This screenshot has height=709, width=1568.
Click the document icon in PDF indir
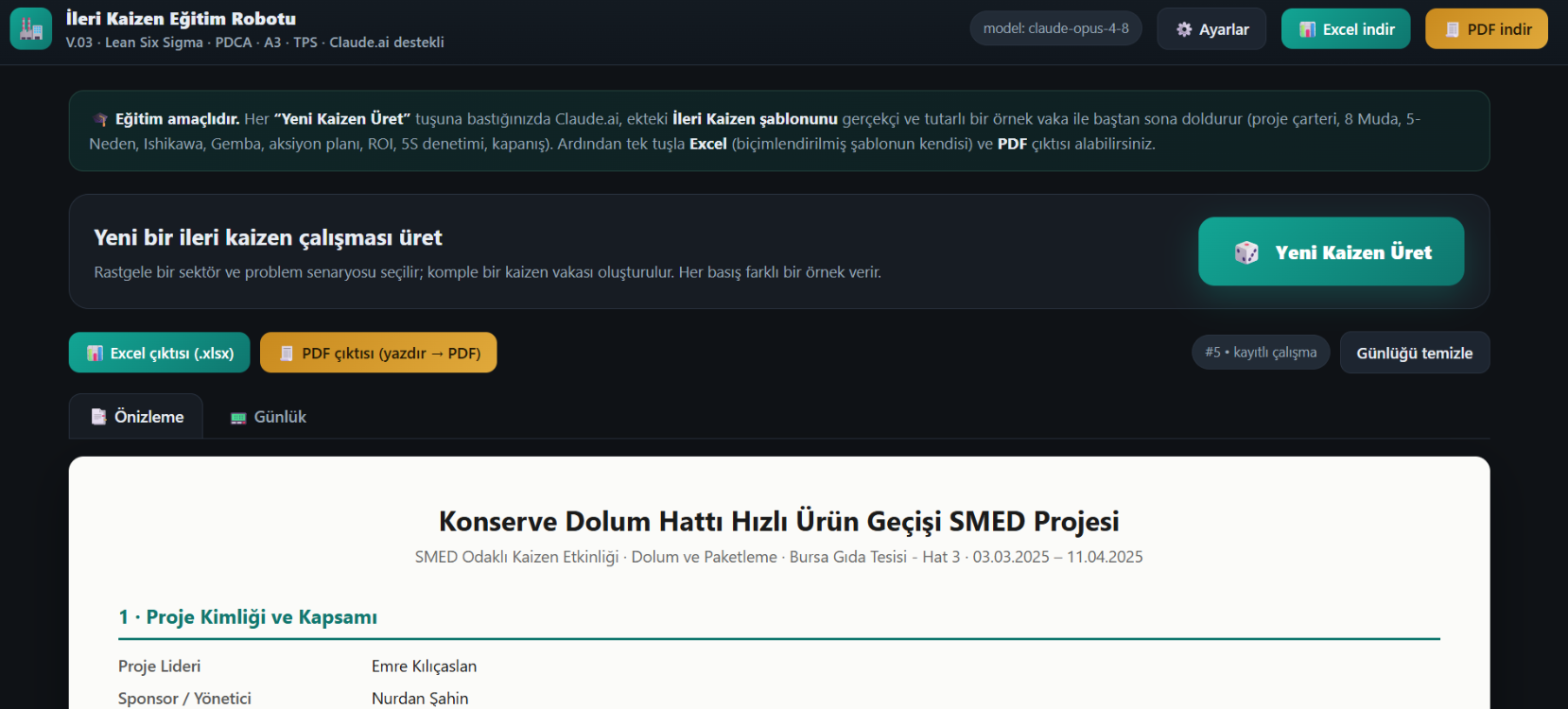pyautogui.click(x=1453, y=29)
